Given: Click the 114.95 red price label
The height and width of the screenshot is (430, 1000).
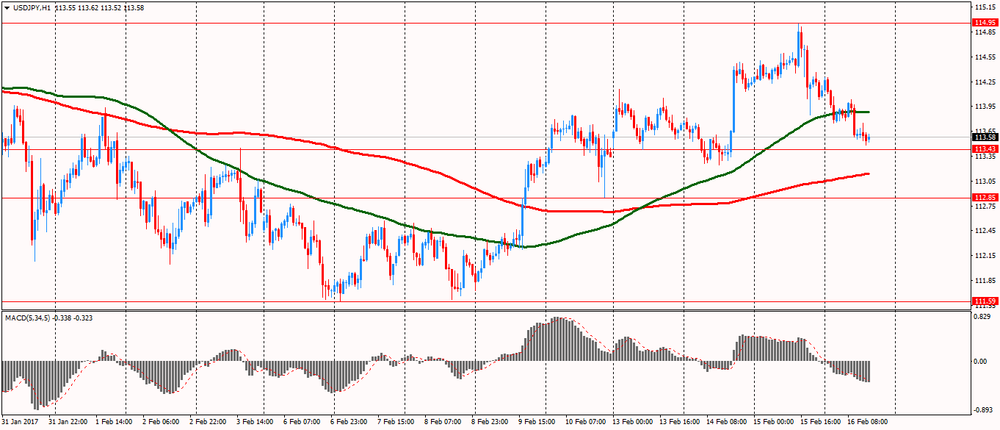Looking at the screenshot, I should (x=983, y=22).
